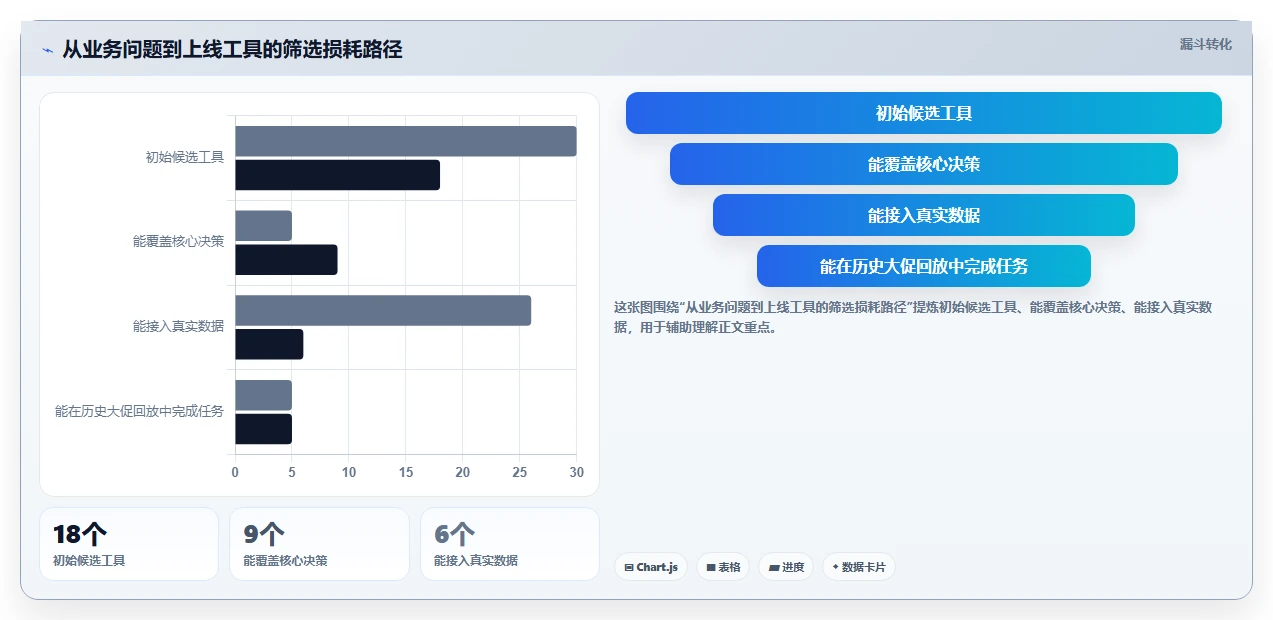
Task: Click the dark bar for 能覆盖核心决策
Action: 286,260
